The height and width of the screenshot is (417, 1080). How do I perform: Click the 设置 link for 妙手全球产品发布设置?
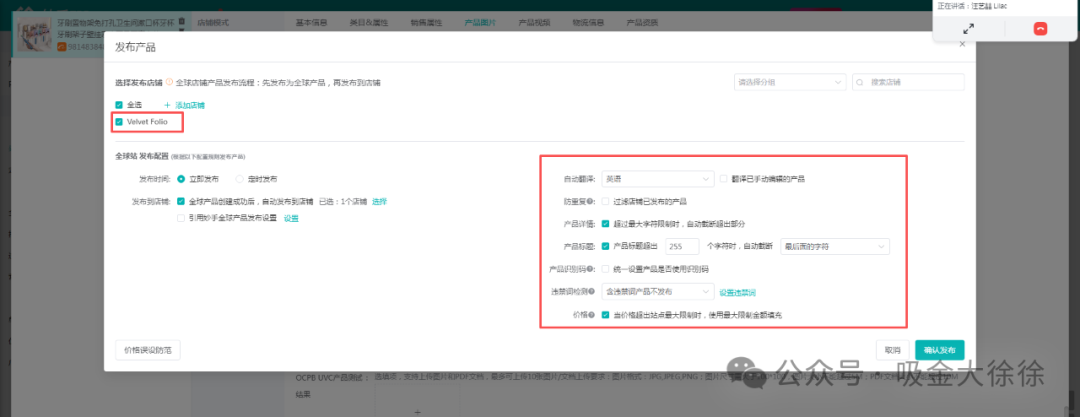tap(291, 218)
